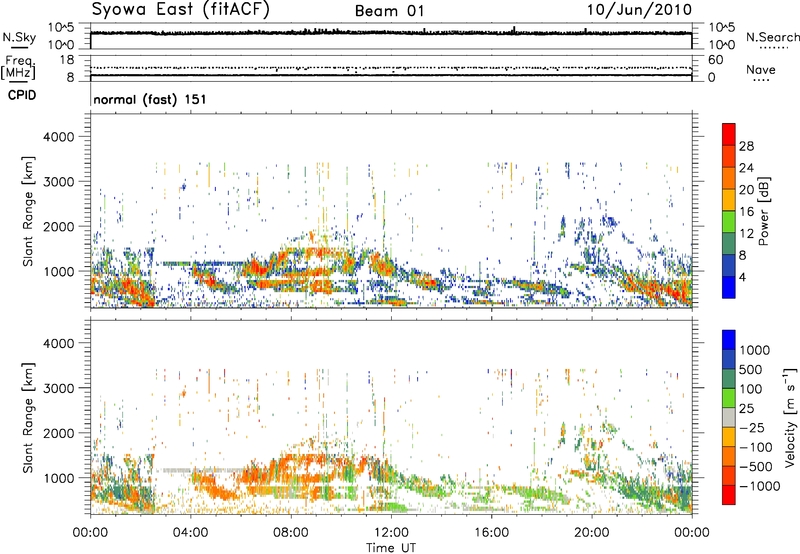Click the red top segment of Power colorbar

coord(729,134)
